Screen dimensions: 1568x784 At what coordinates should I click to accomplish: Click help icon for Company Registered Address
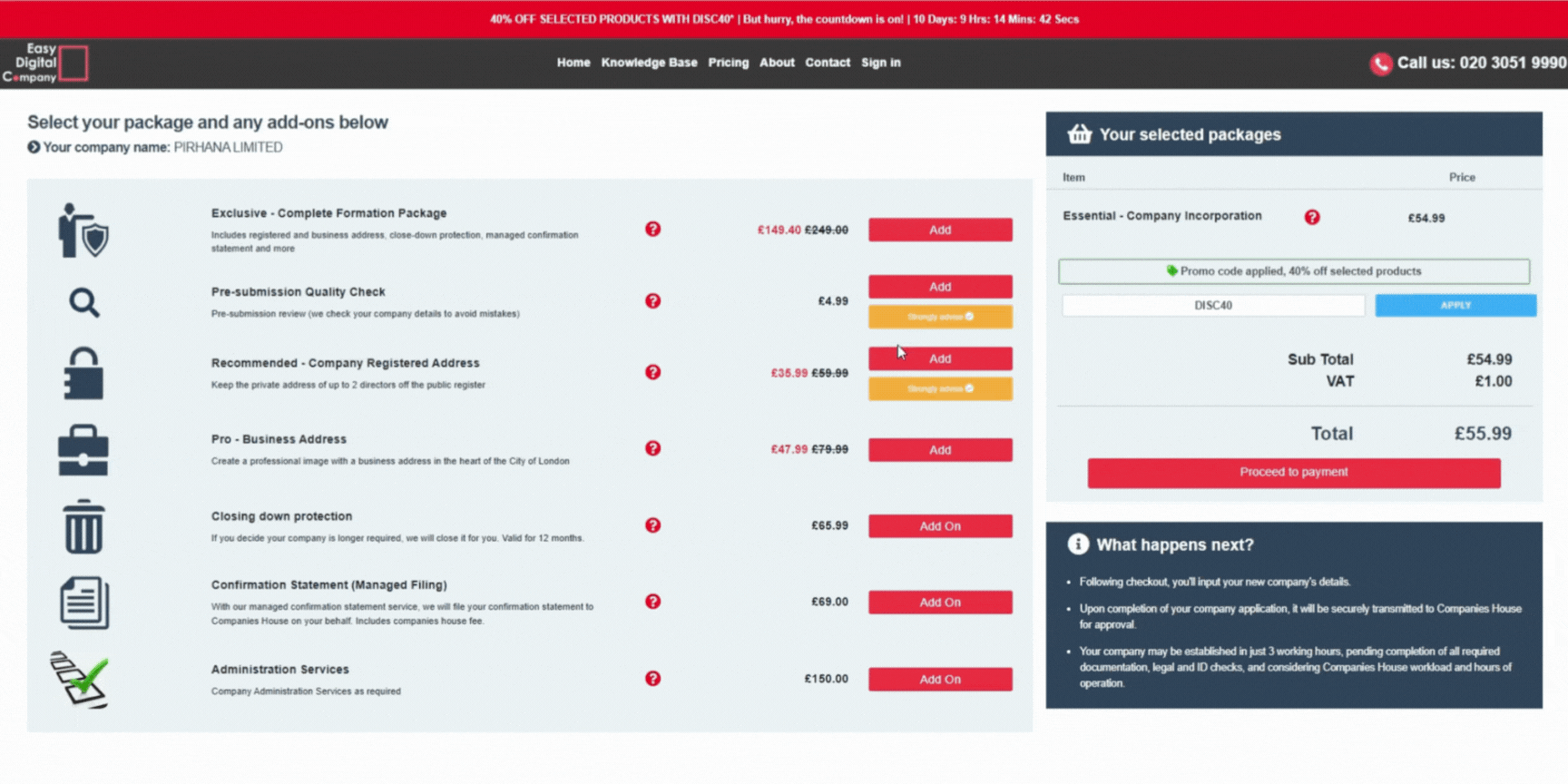(x=652, y=372)
